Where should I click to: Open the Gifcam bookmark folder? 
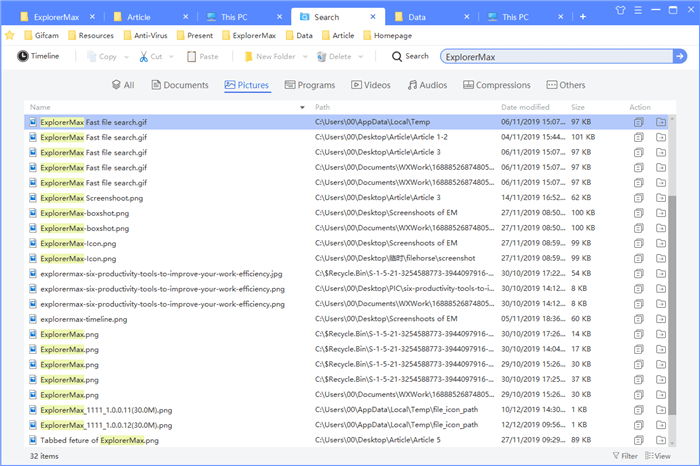click(42, 35)
